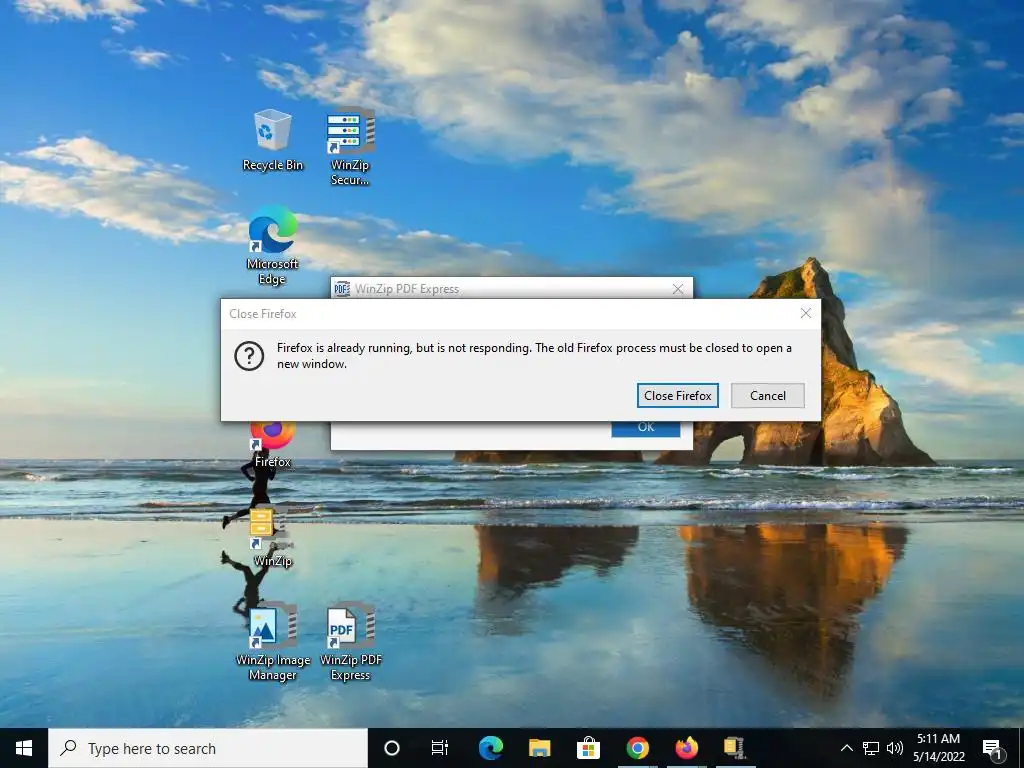Open Task View on the taskbar
This screenshot has height=768, width=1024.
tap(440, 748)
